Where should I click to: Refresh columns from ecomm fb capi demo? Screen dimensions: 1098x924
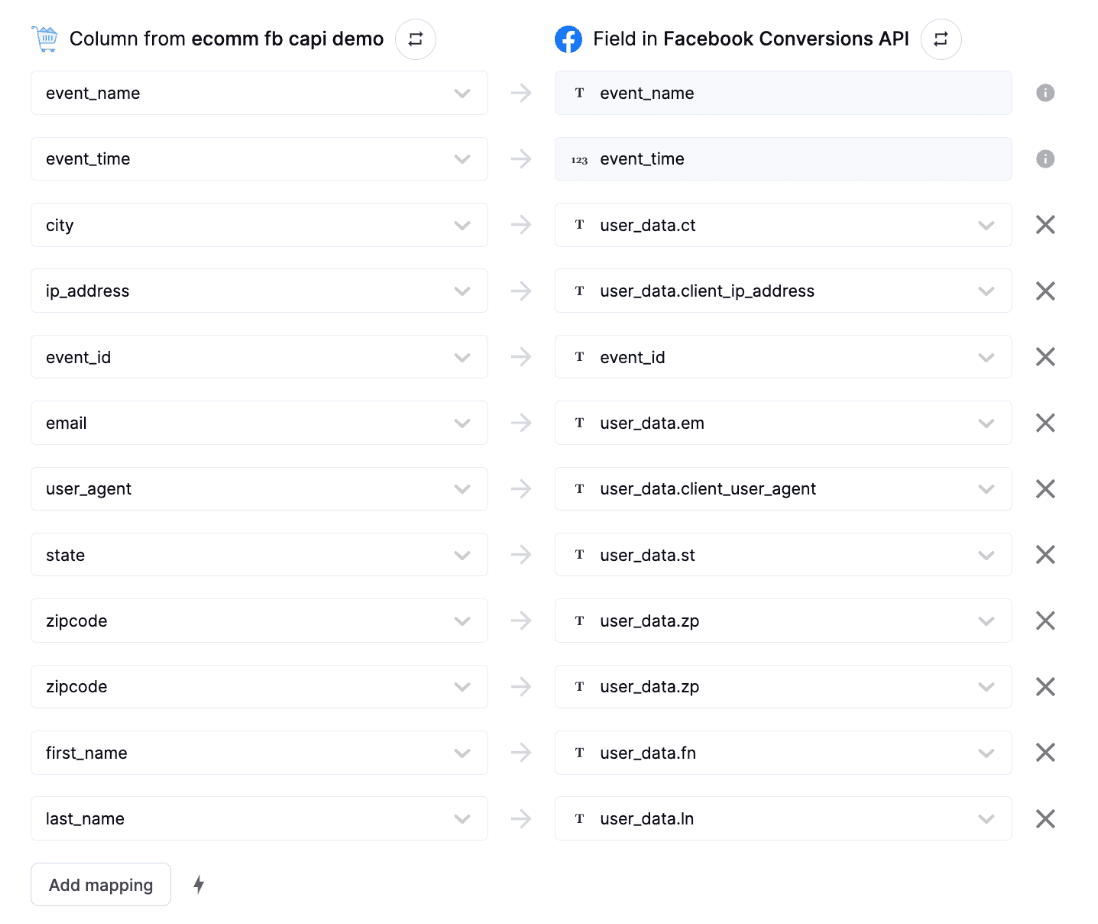tap(415, 40)
